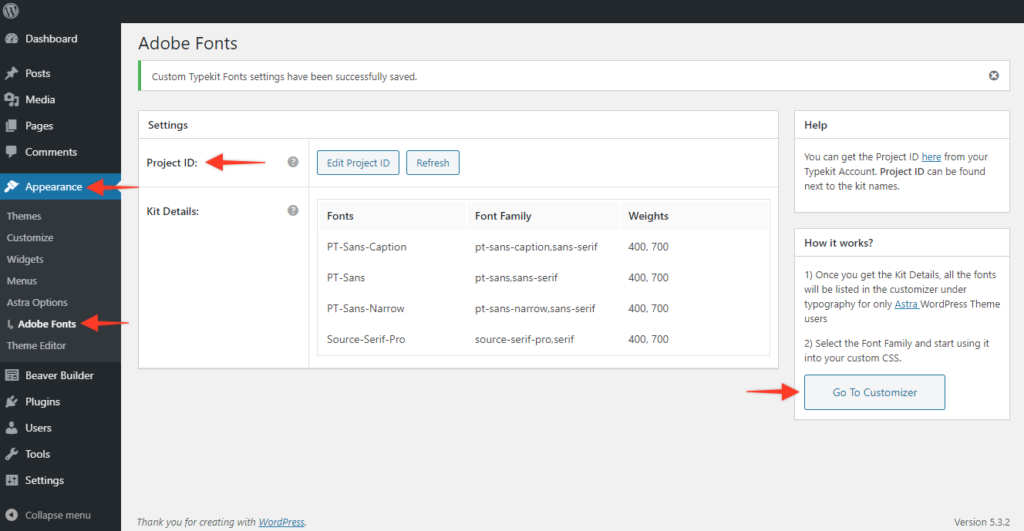Open the 'here' link in Help
This screenshot has width=1024, height=531.
coord(930,157)
